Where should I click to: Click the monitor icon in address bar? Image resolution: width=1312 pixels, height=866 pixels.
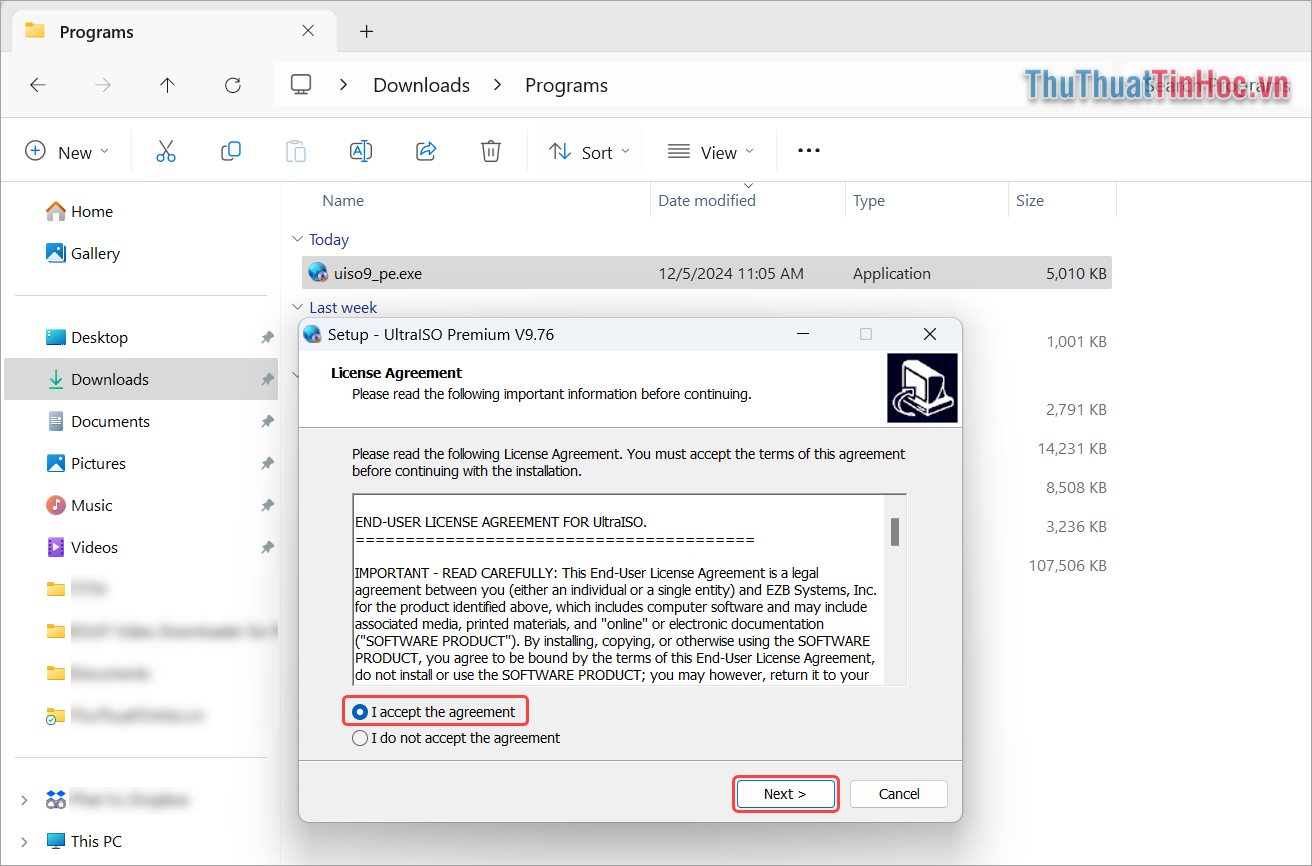[x=301, y=85]
